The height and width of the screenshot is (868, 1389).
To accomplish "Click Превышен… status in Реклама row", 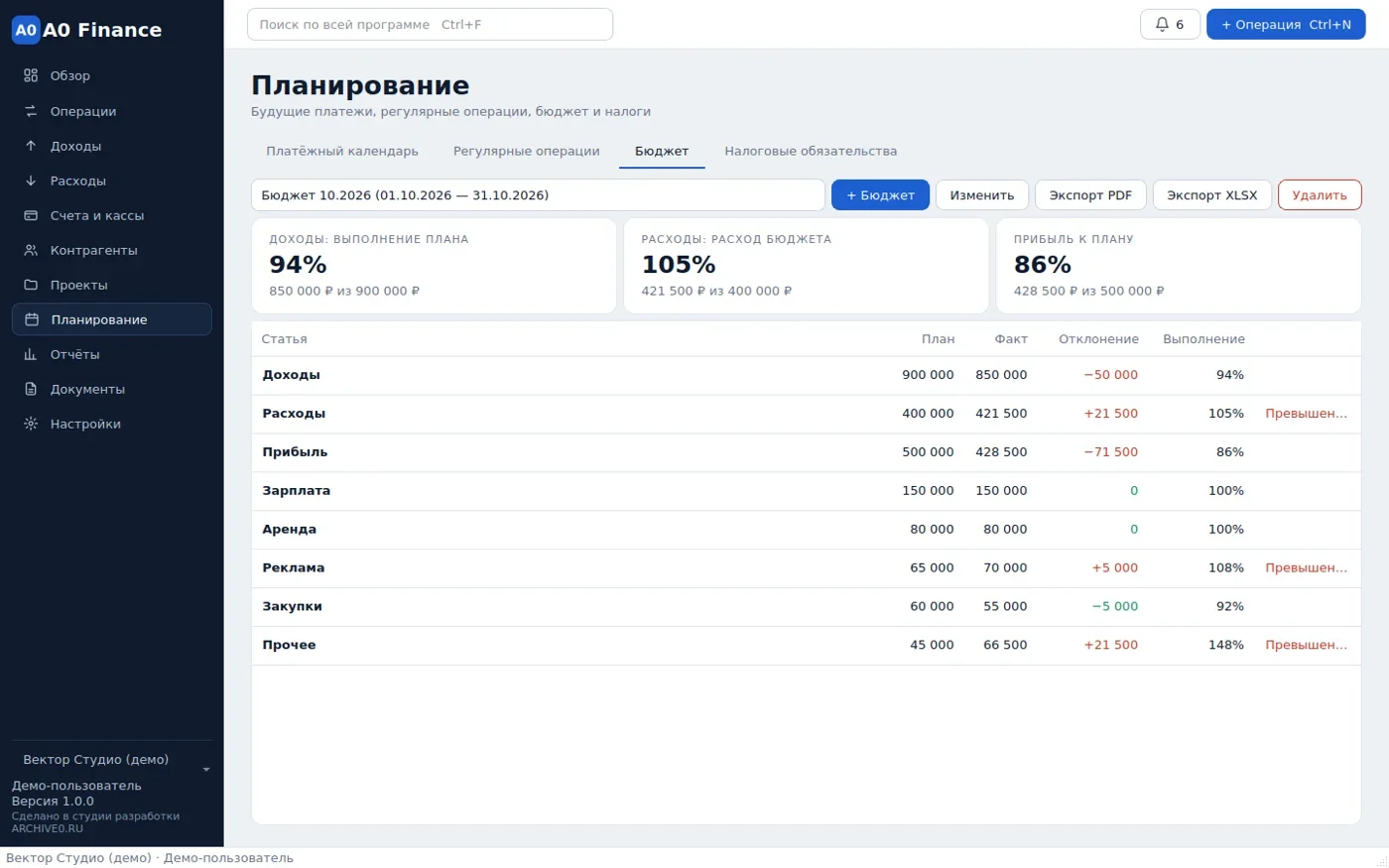I will [x=1307, y=568].
